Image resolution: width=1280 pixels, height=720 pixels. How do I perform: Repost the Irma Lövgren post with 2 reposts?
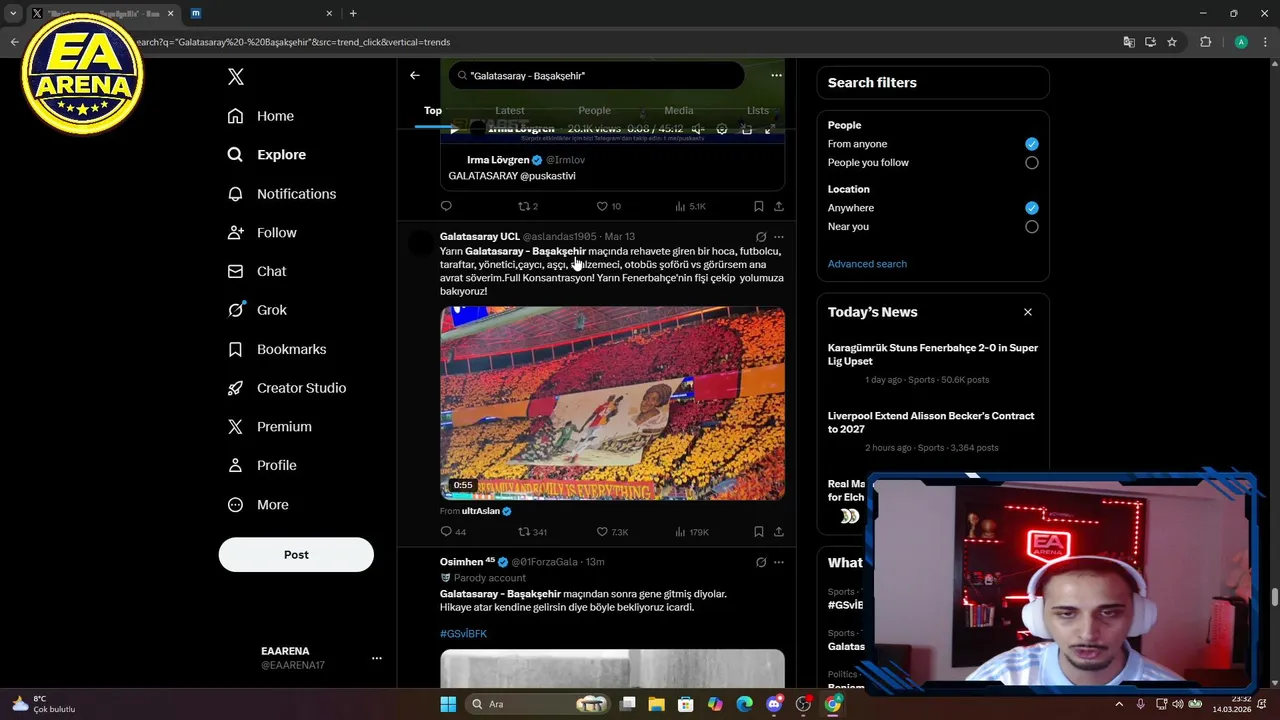coord(527,206)
